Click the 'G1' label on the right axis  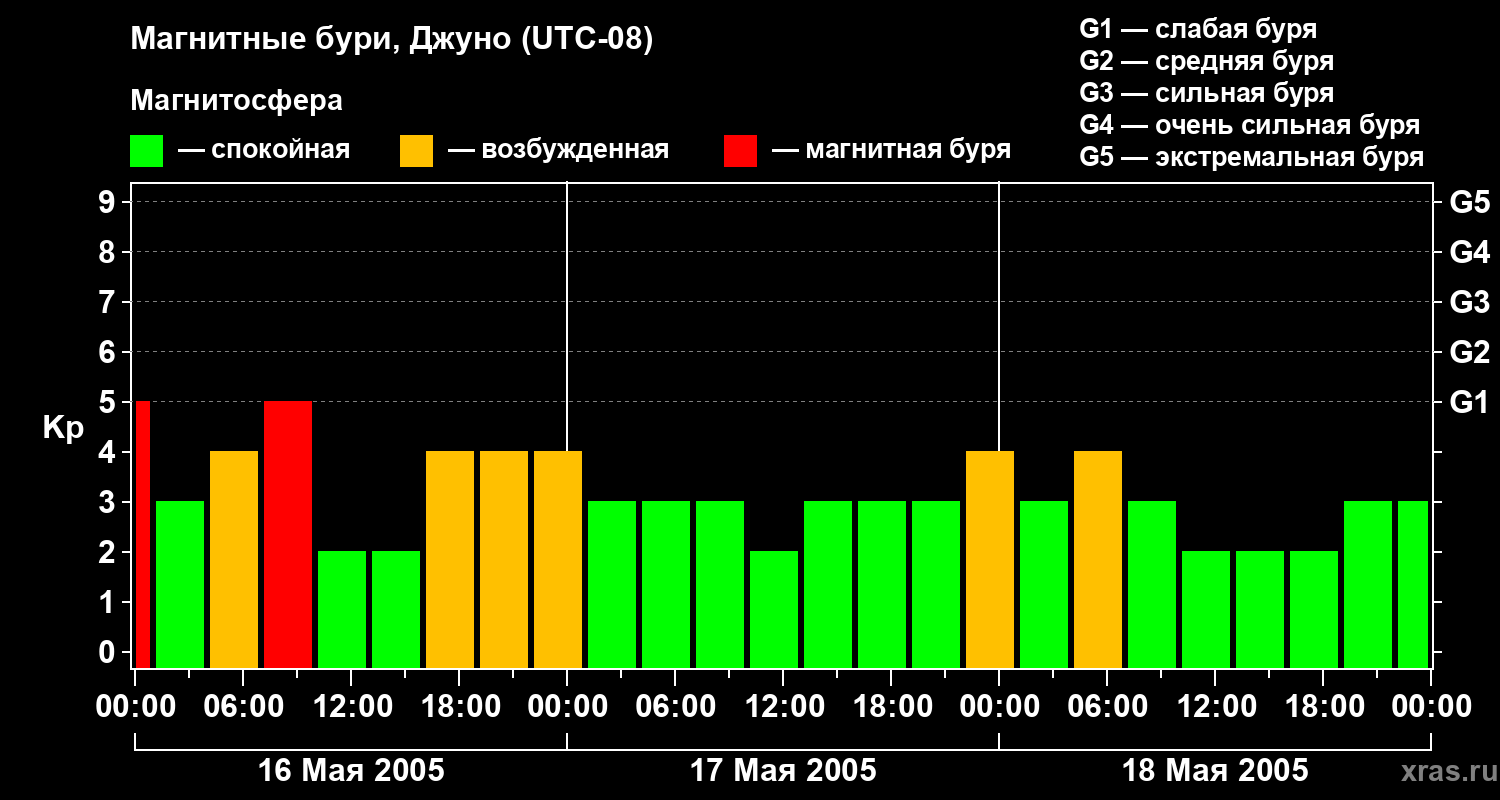(1469, 402)
